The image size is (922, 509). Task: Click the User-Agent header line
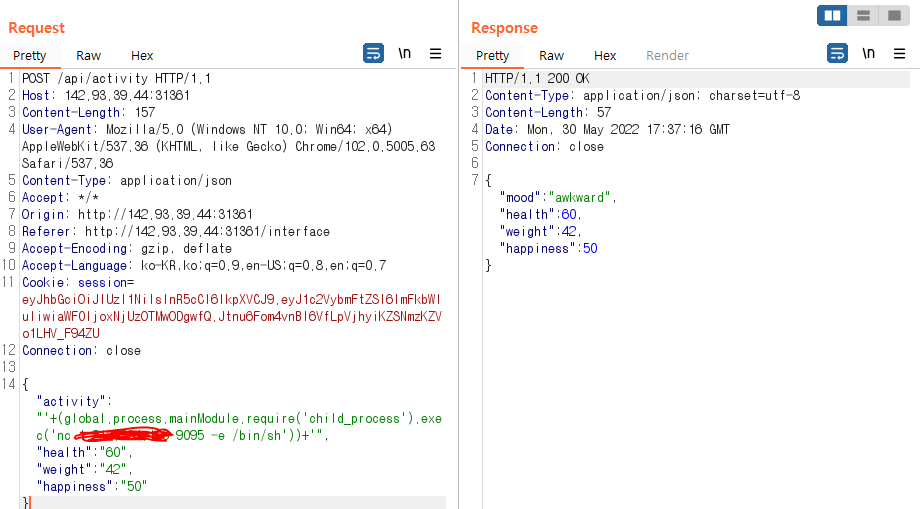pyautogui.click(x=229, y=146)
